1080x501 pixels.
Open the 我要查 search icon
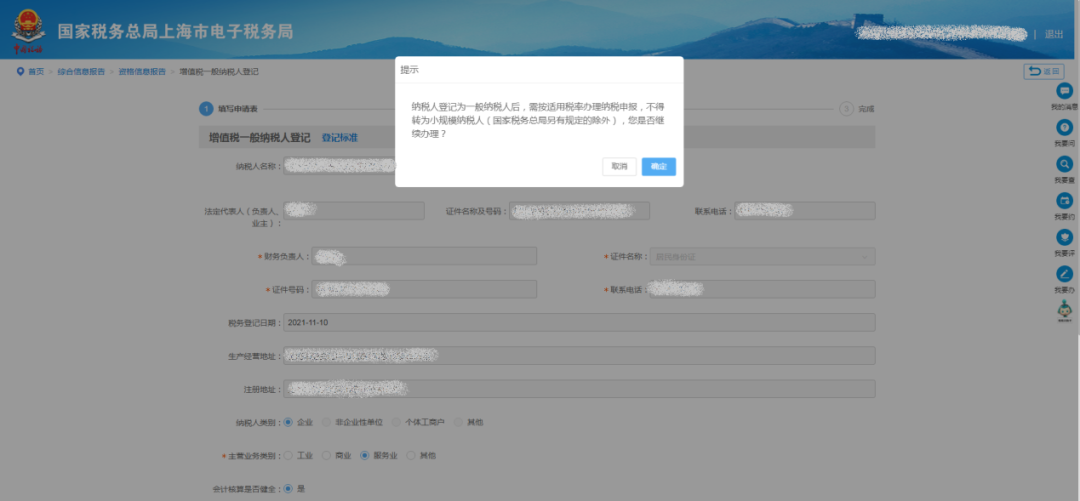(x=1064, y=164)
